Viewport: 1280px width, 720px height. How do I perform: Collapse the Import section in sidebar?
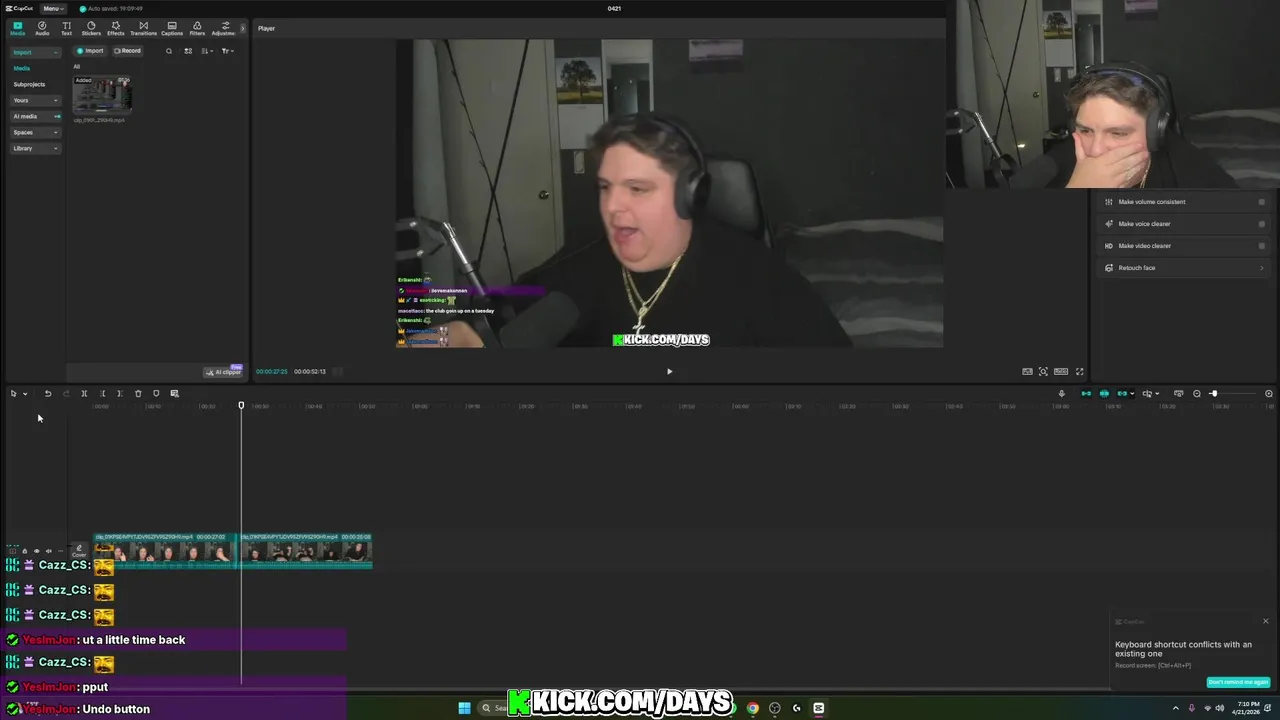tap(35, 52)
